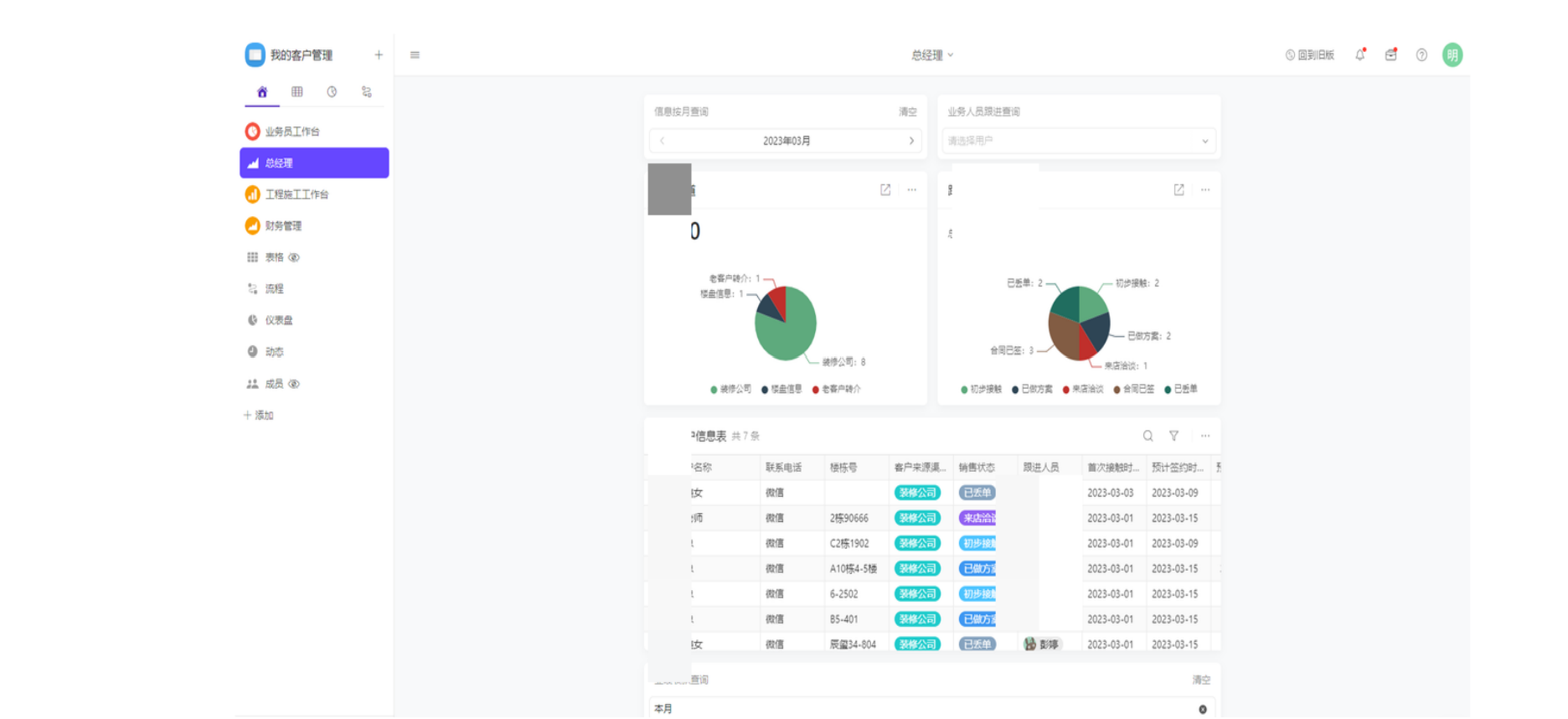
Task: Go to the next month after 2023年03月
Action: 911,141
